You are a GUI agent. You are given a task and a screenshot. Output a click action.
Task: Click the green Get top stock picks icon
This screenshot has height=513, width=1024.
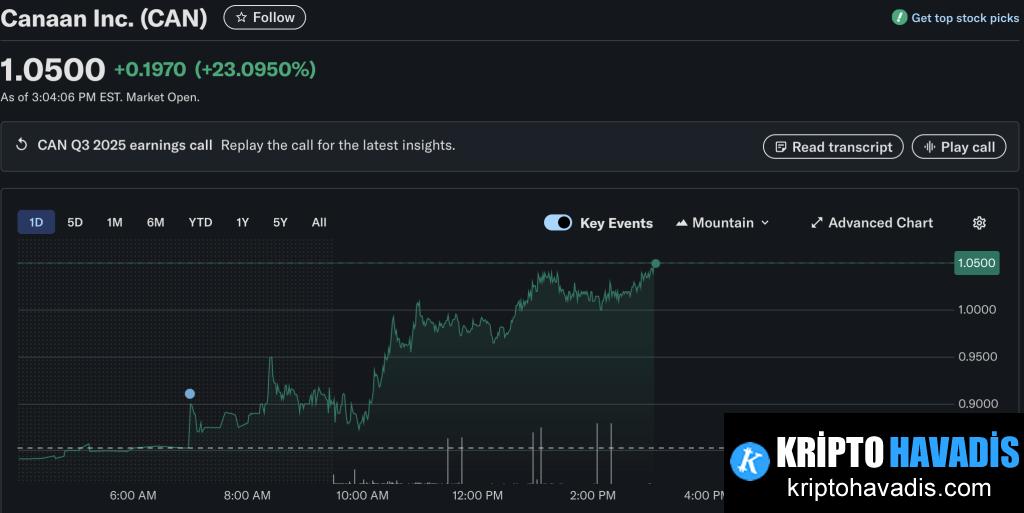[899, 18]
